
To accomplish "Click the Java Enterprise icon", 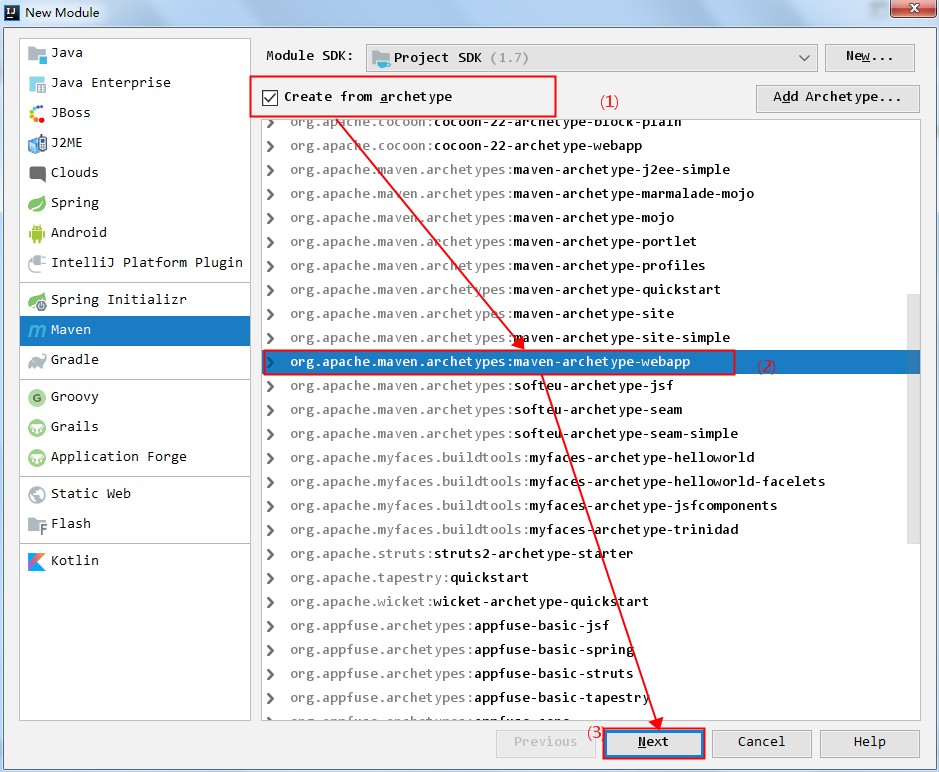I will pyautogui.click(x=37, y=84).
